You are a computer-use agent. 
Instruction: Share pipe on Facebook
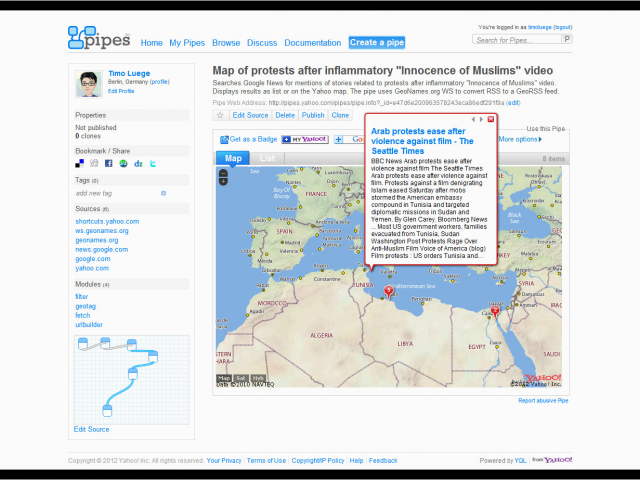tap(109, 164)
